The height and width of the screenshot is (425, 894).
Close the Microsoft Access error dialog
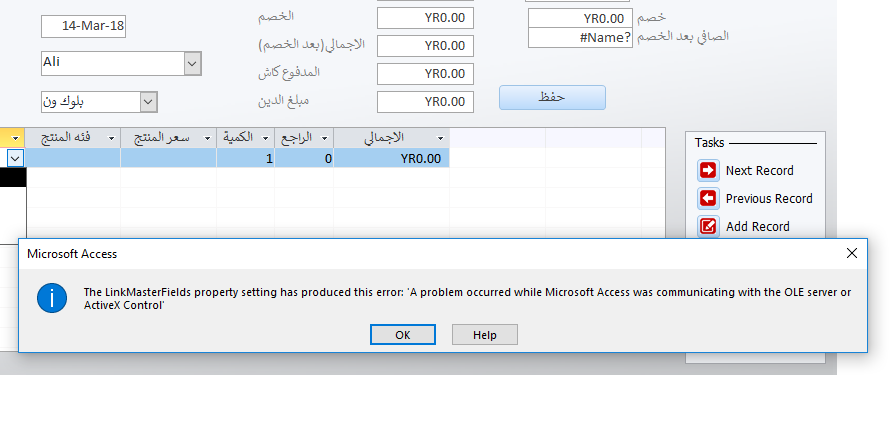tap(851, 253)
